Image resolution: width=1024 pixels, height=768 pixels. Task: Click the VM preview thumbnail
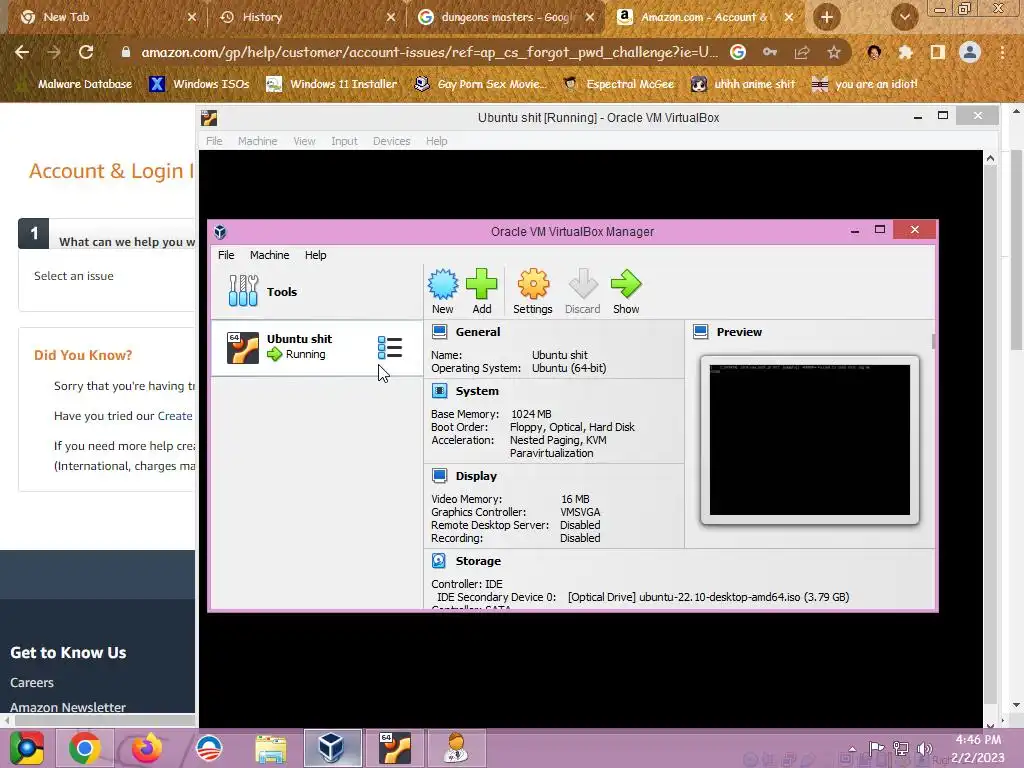[x=810, y=440]
